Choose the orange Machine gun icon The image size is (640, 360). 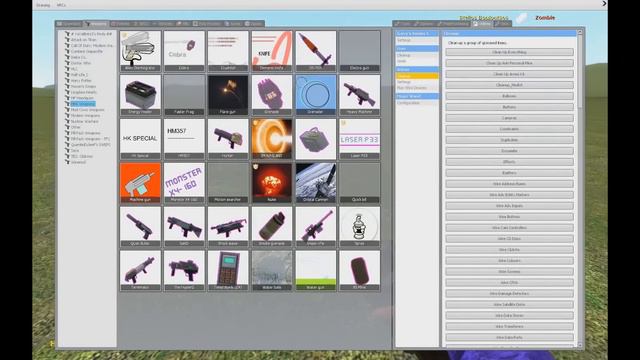tap(140, 182)
